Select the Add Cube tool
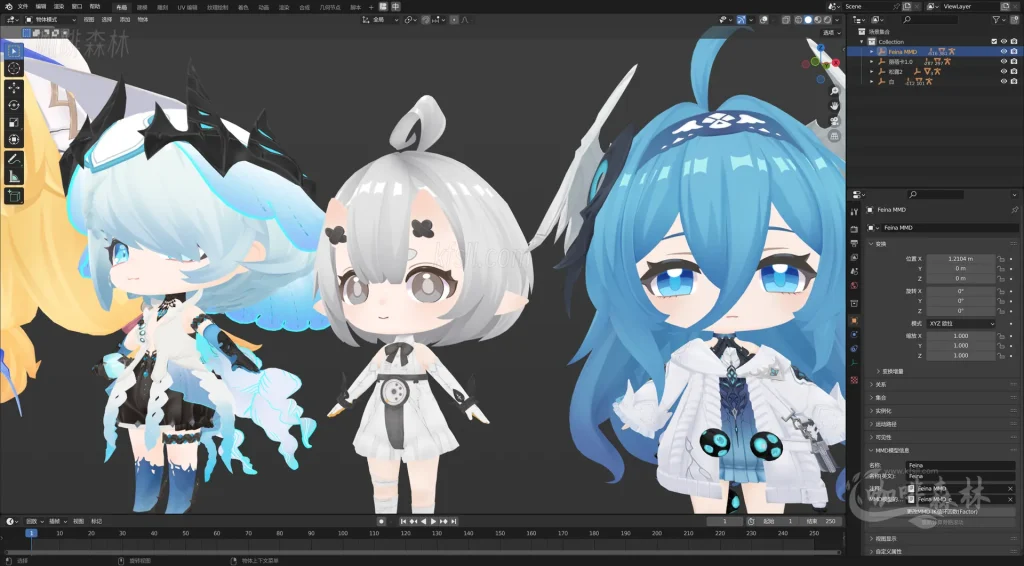The image size is (1024, 566). tap(14, 196)
